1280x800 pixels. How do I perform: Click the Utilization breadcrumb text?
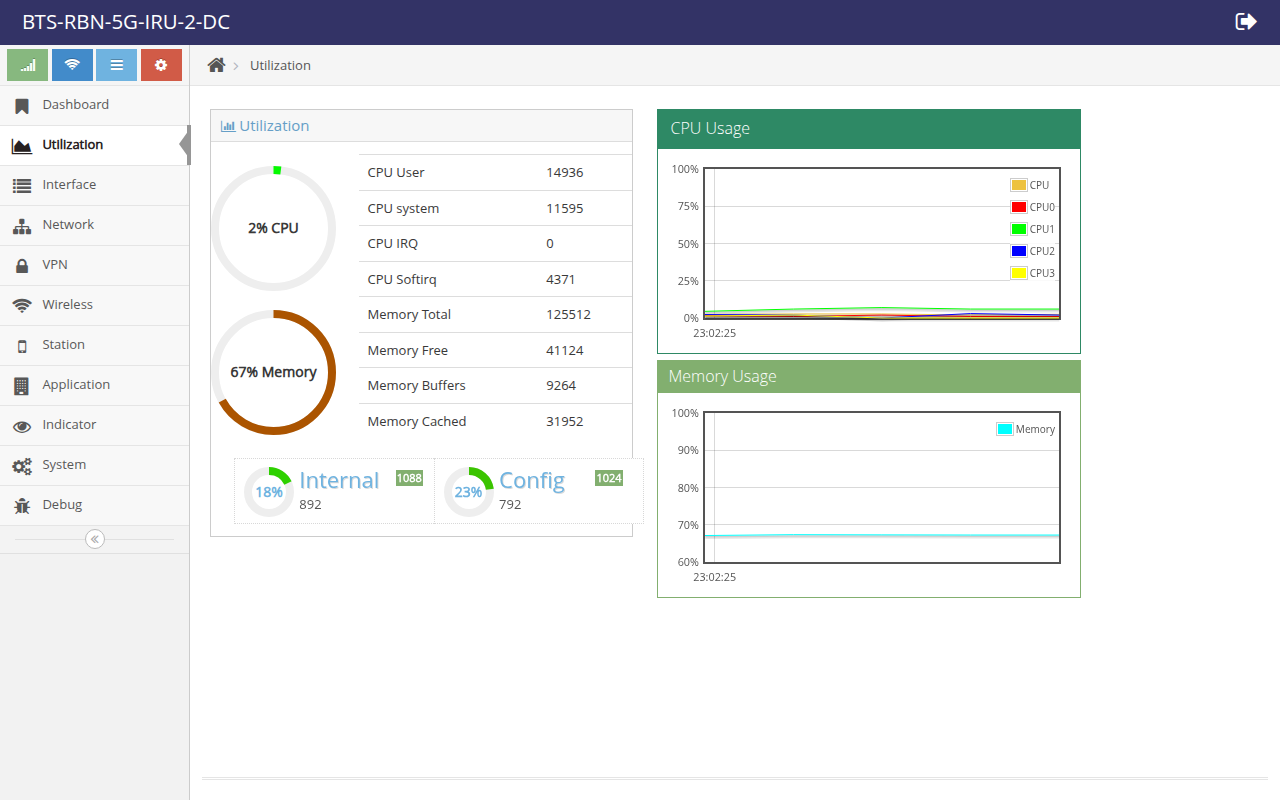280,65
